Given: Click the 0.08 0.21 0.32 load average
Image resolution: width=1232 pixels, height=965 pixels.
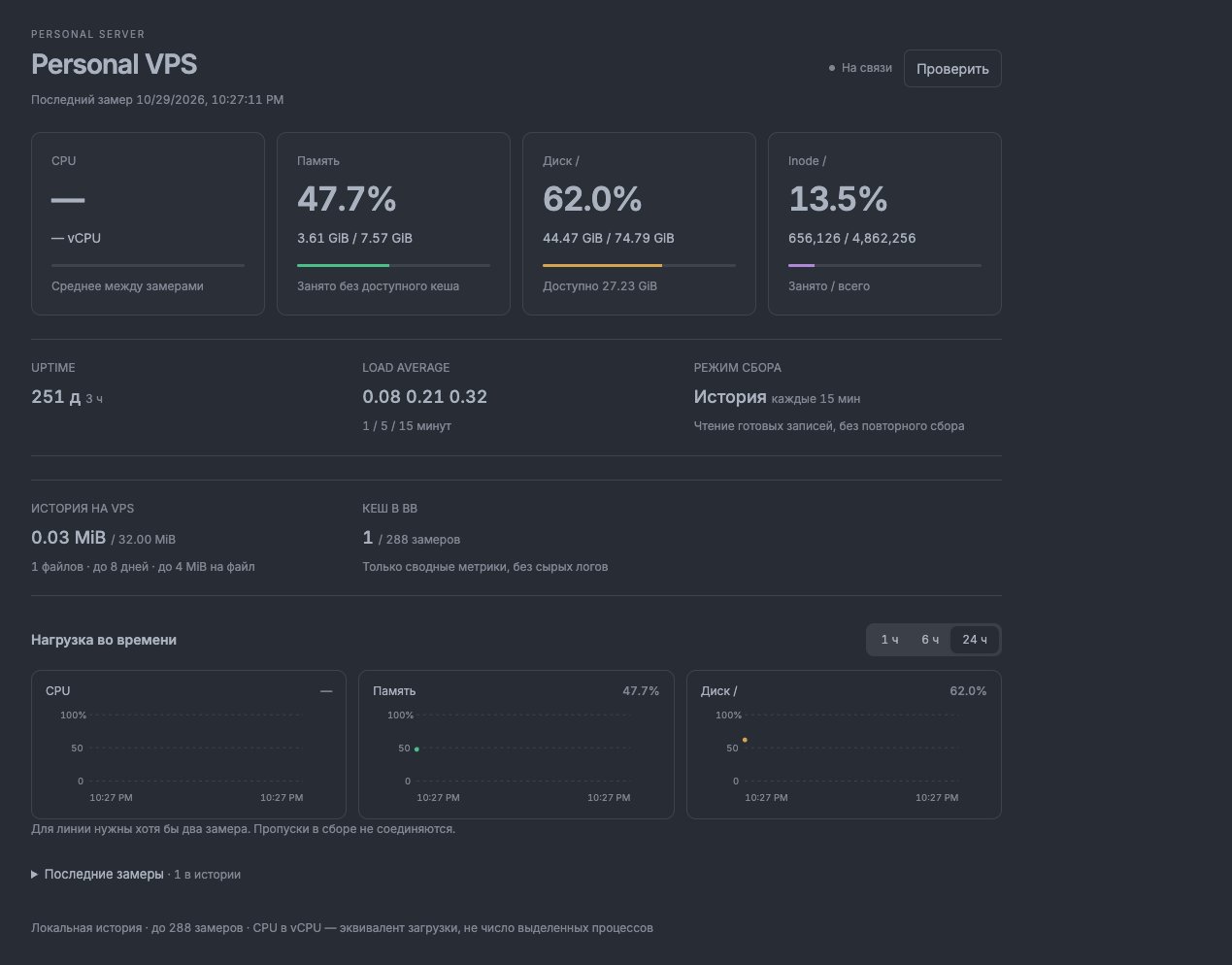Looking at the screenshot, I should pos(424,396).
